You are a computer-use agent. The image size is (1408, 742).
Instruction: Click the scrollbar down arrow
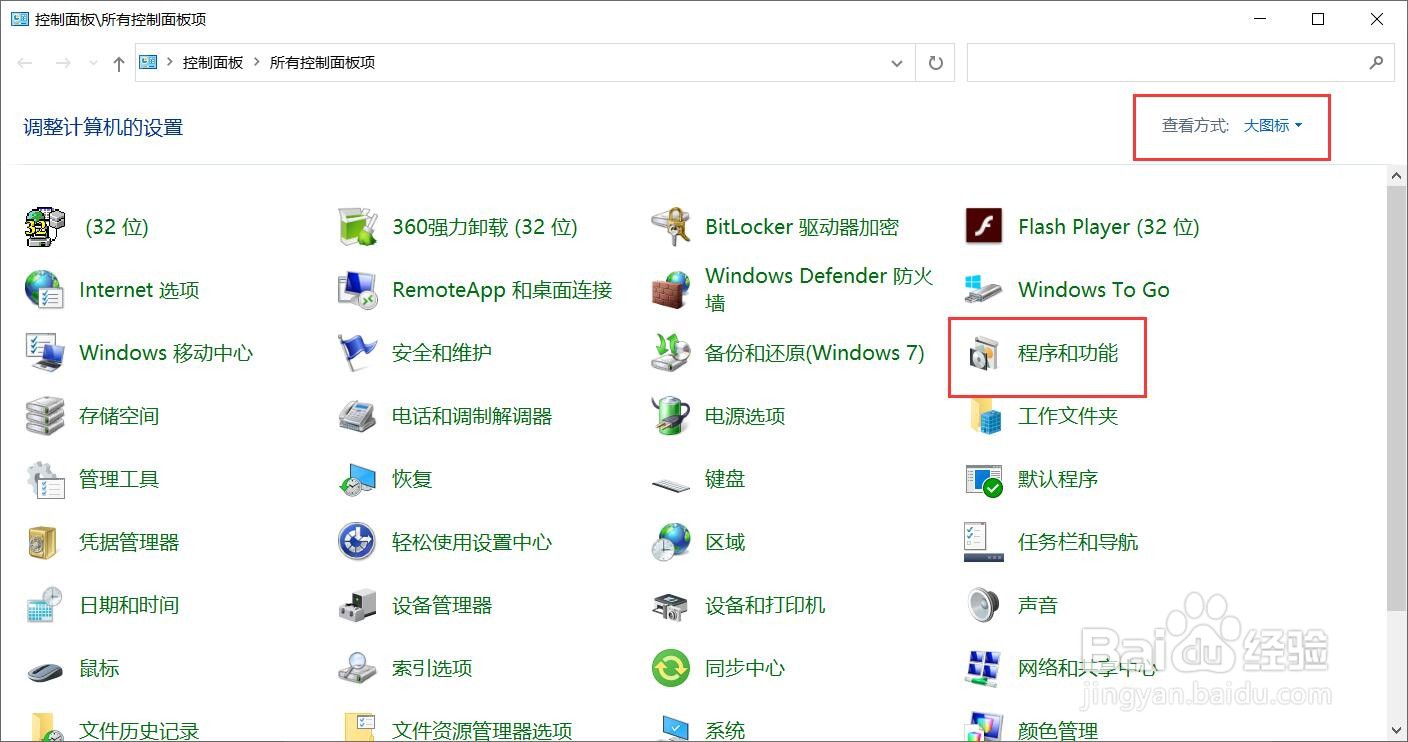tap(1397, 730)
